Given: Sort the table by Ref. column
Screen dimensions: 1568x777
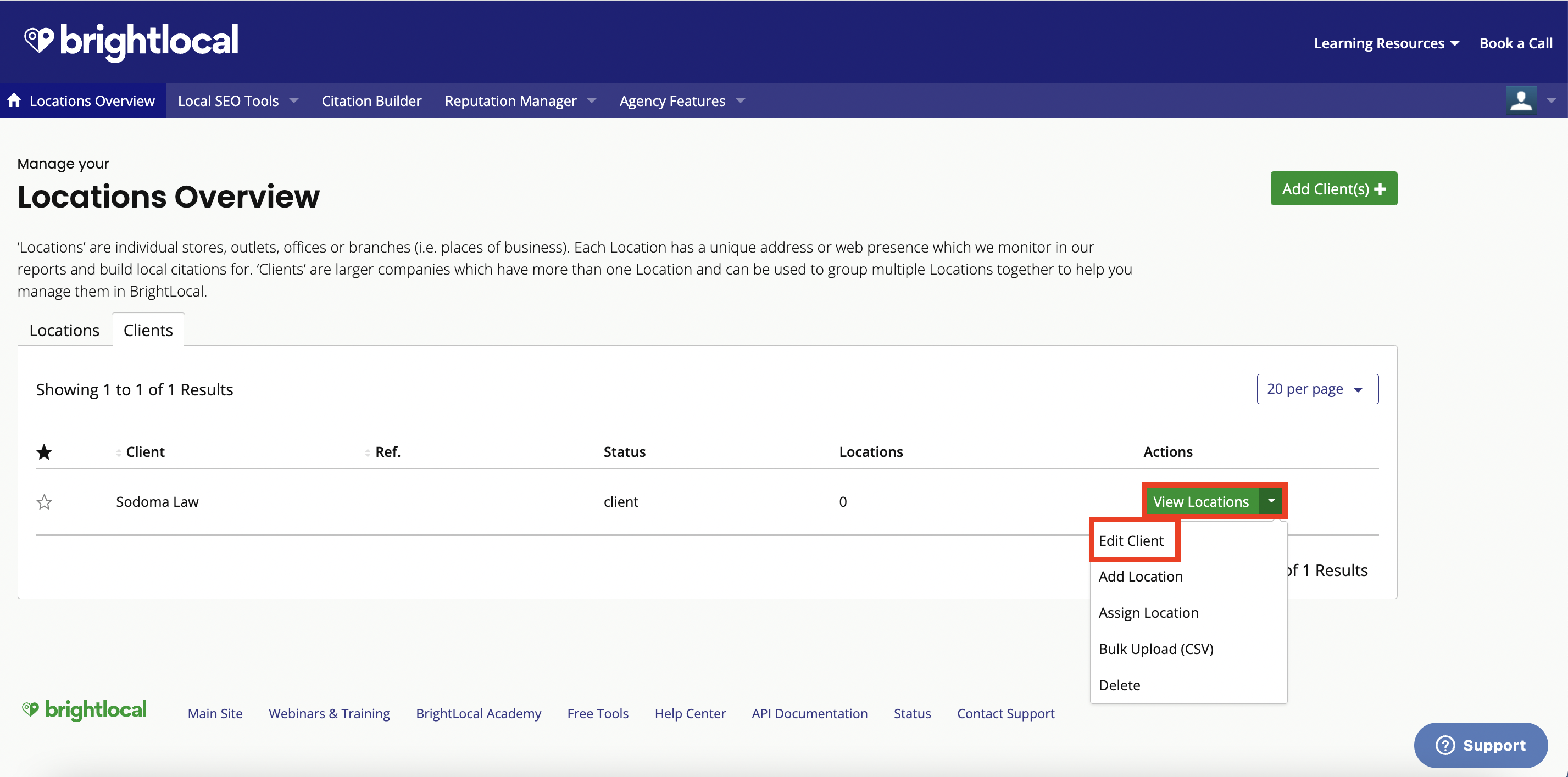Looking at the screenshot, I should tap(383, 452).
